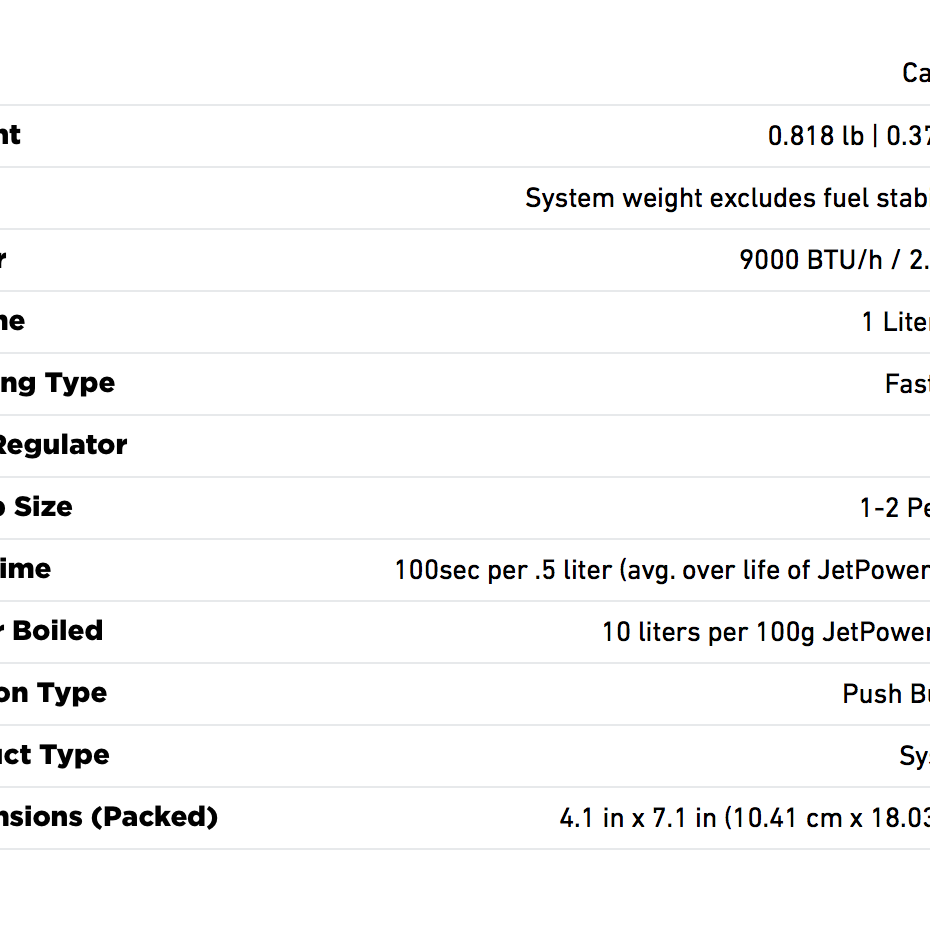This screenshot has width=930, height=930.
Task: Select the "Ca" text in the top row
Action: 915,74
